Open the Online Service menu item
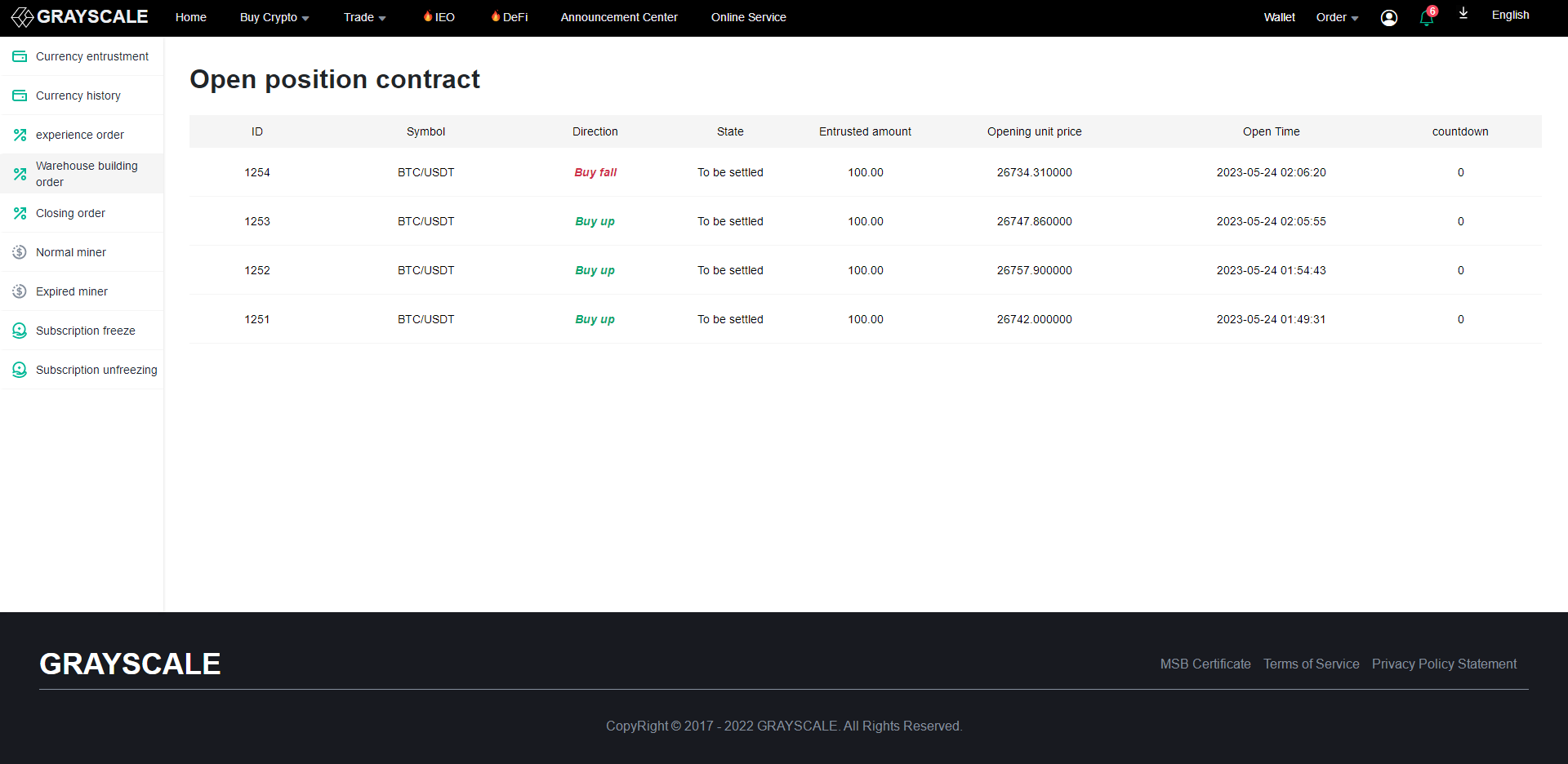The width and height of the screenshot is (1568, 764). (748, 17)
